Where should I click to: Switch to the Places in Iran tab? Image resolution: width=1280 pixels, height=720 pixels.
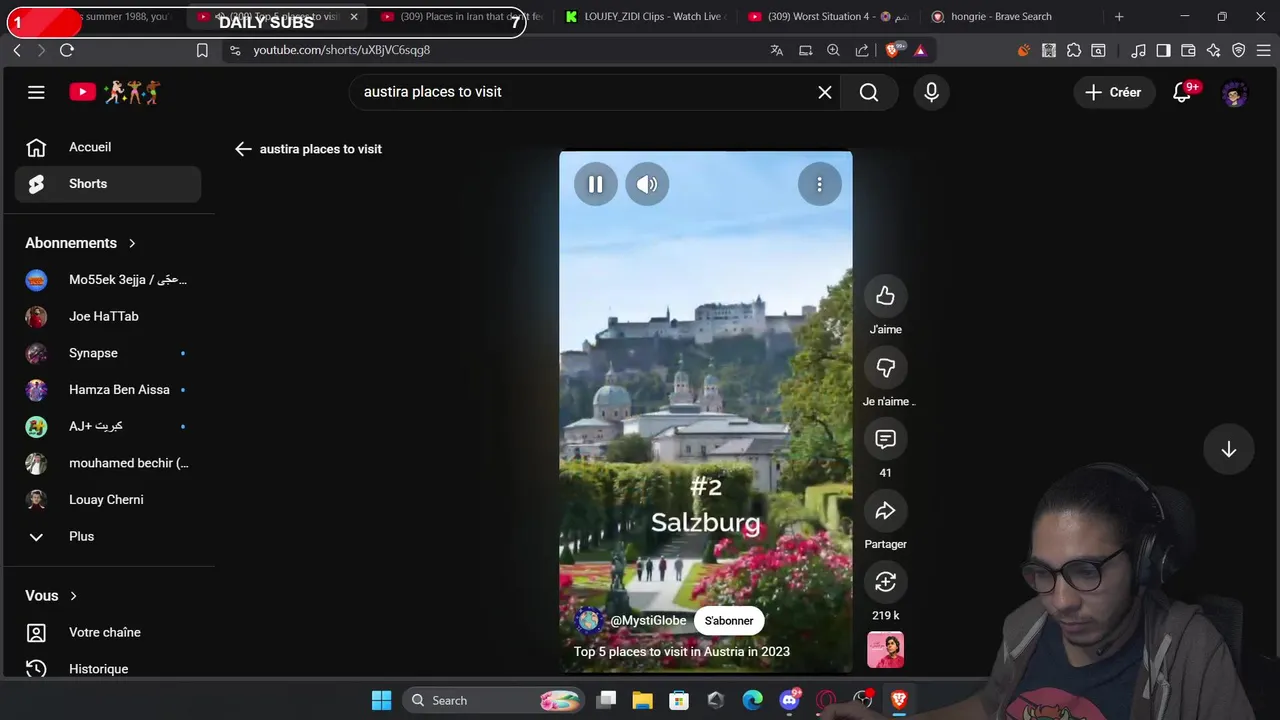[462, 17]
